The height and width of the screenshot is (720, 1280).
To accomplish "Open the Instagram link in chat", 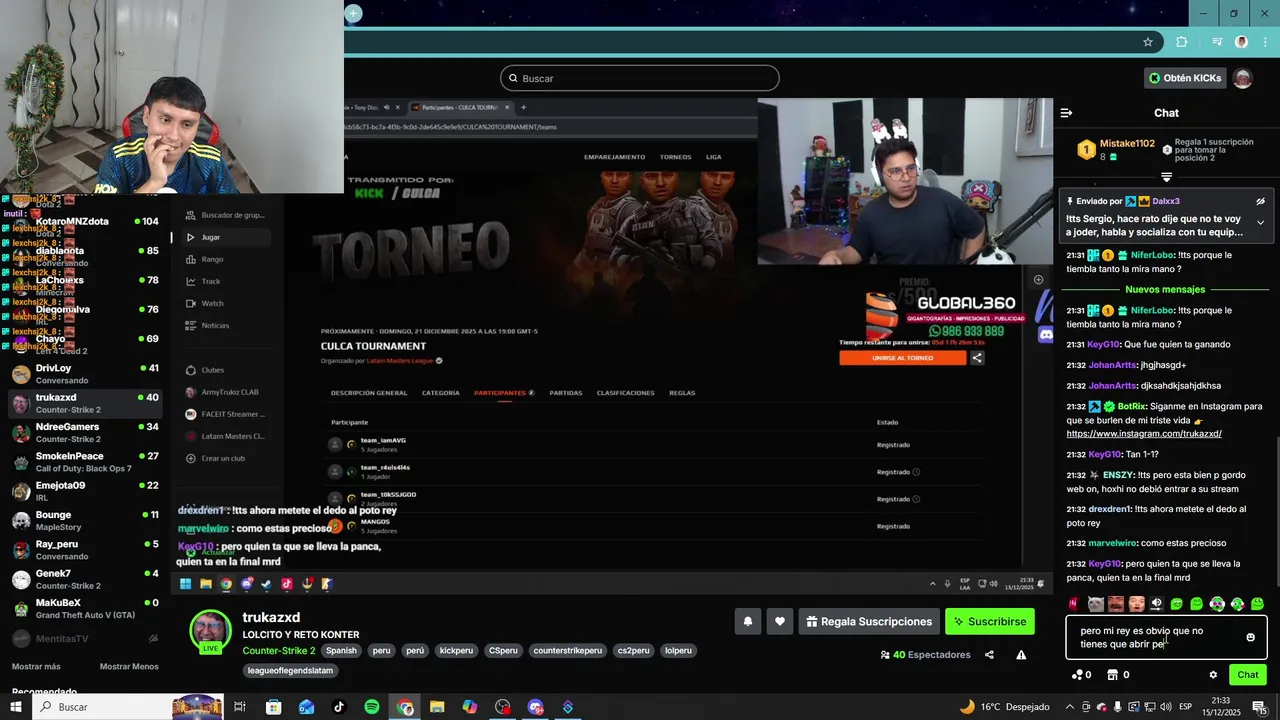I will point(1144,434).
